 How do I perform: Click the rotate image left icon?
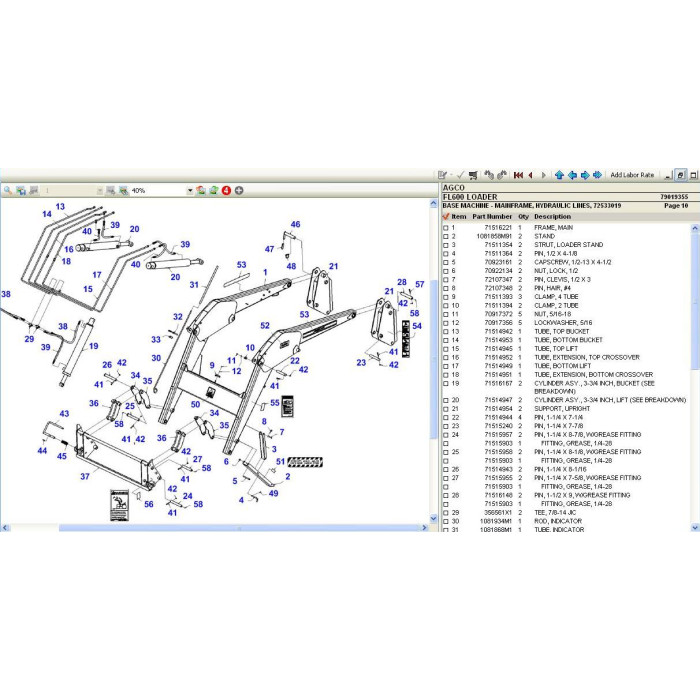[x=201, y=191]
